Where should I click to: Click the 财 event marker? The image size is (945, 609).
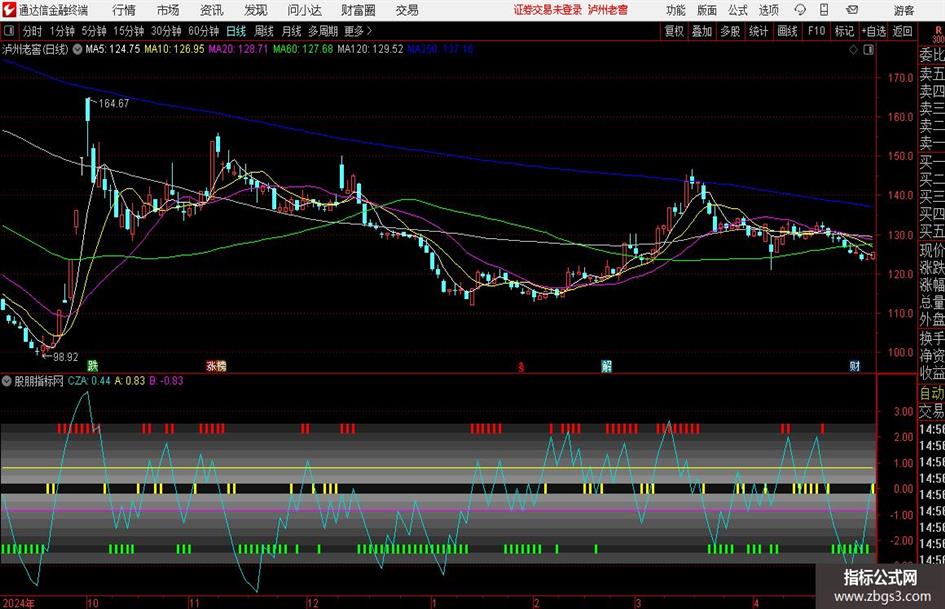click(855, 366)
